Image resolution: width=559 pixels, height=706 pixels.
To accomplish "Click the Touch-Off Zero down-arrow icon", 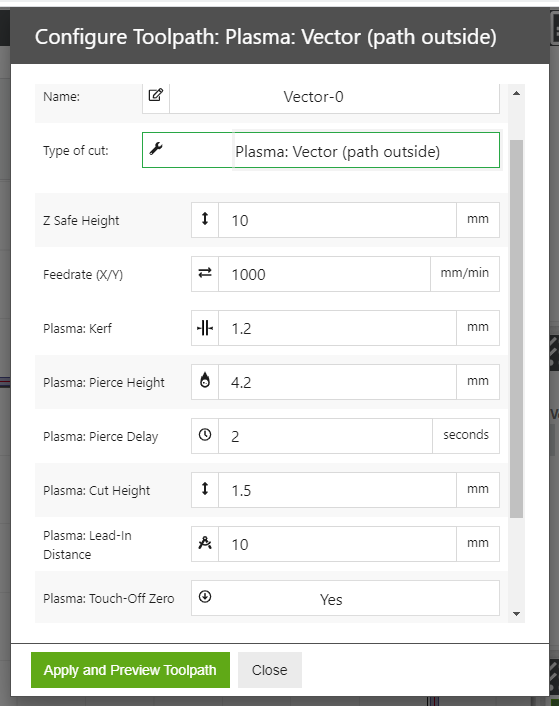I will point(205,597).
